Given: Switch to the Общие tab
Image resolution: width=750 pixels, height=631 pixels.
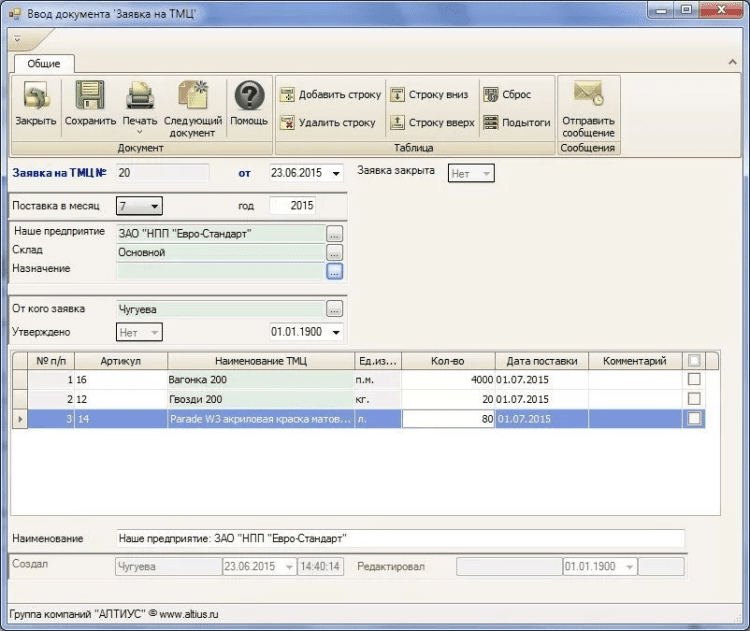Looking at the screenshot, I should click(43, 63).
